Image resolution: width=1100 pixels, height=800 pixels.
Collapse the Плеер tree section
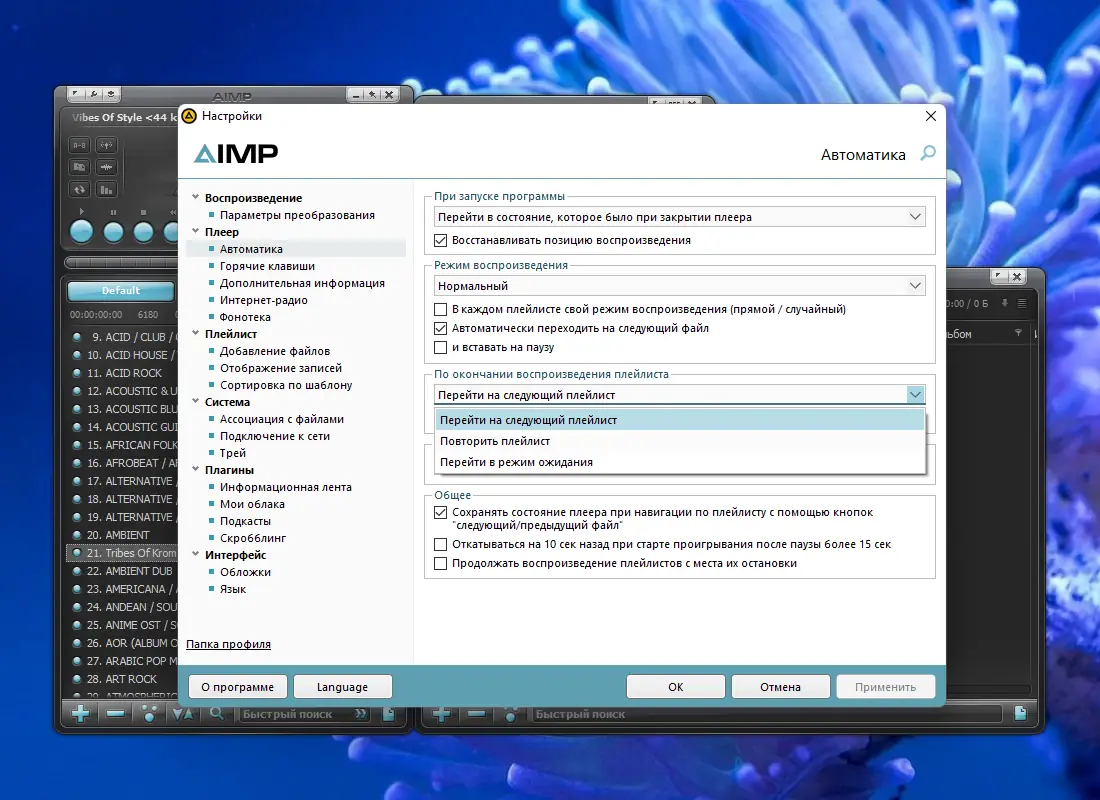coord(196,232)
